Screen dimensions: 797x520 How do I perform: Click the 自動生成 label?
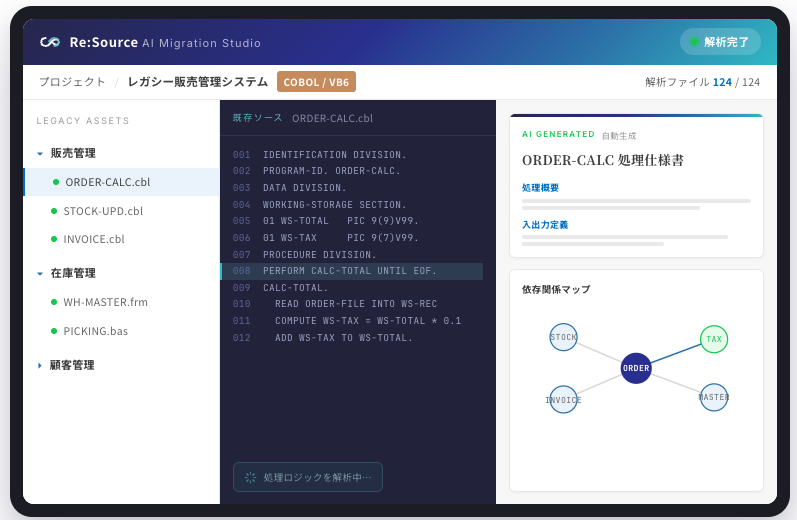point(619,136)
